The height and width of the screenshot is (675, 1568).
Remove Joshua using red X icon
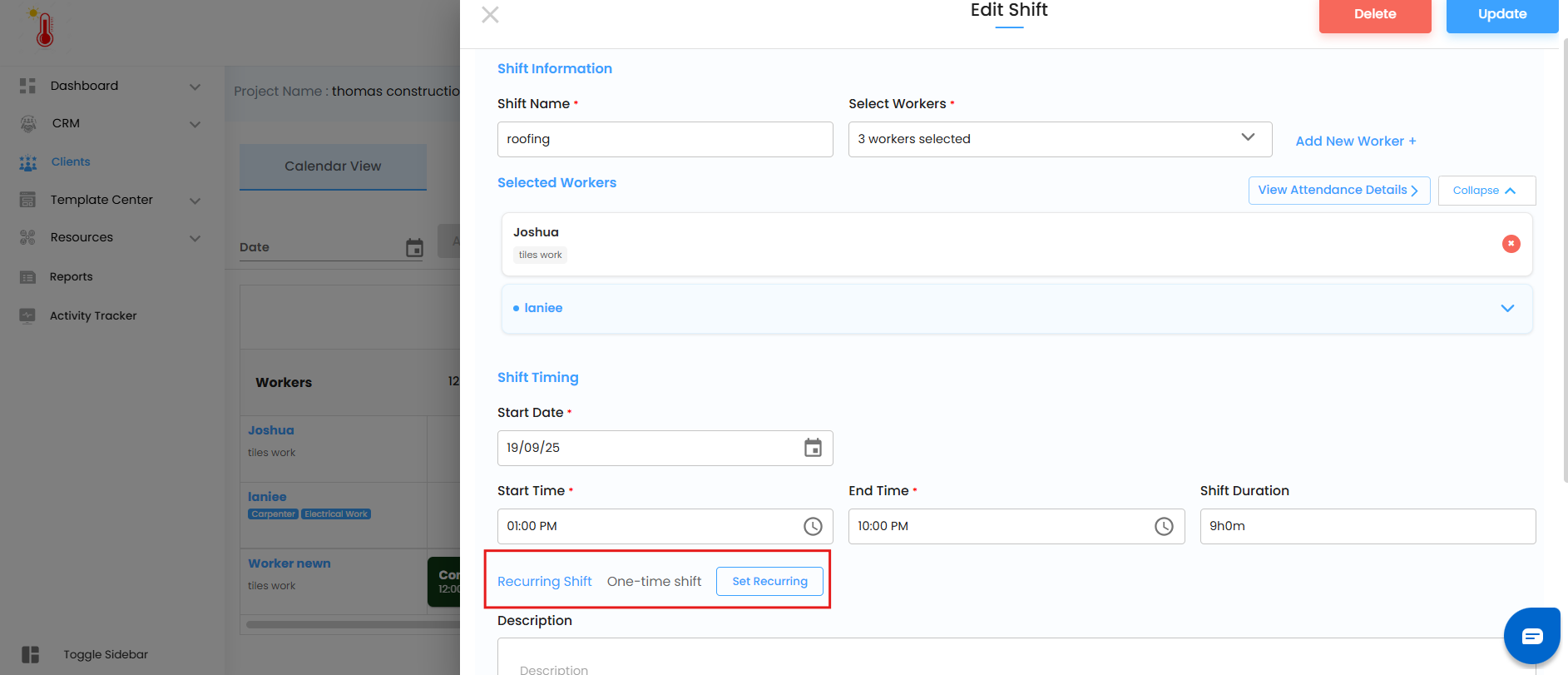pyautogui.click(x=1511, y=244)
